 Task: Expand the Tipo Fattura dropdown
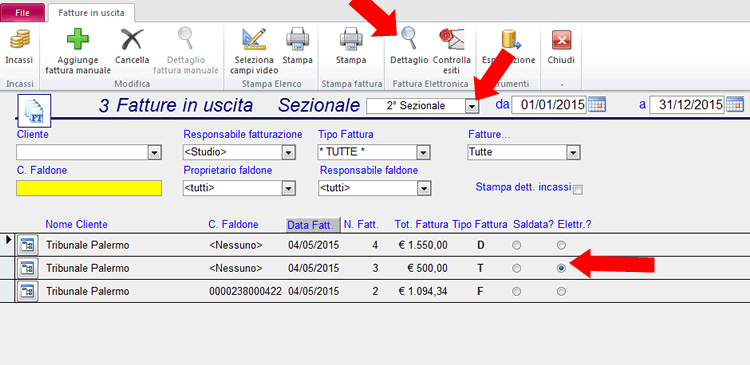pyautogui.click(x=423, y=153)
